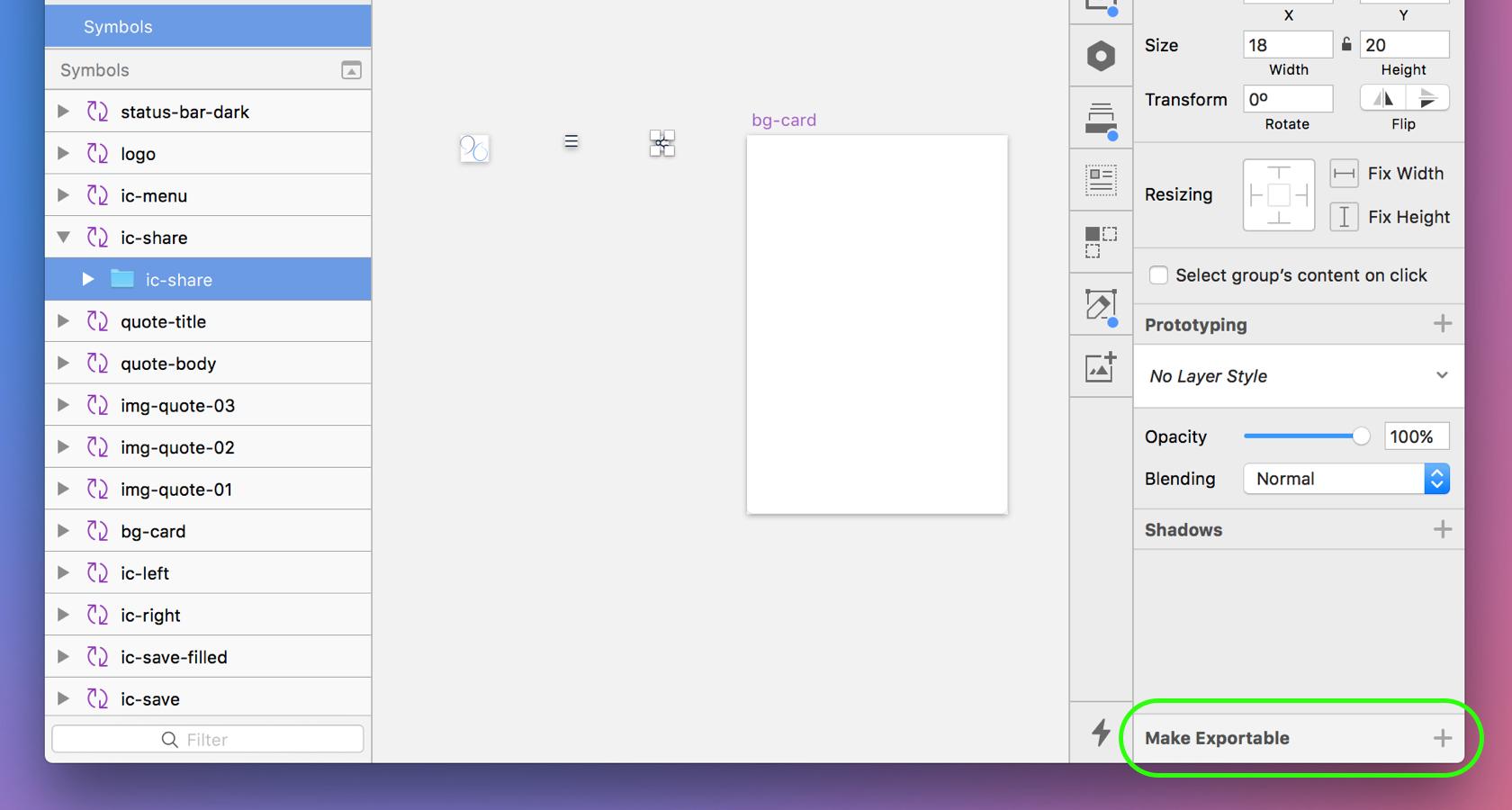Select the hexagon settings icon in the inspector toolbar

point(1101,57)
